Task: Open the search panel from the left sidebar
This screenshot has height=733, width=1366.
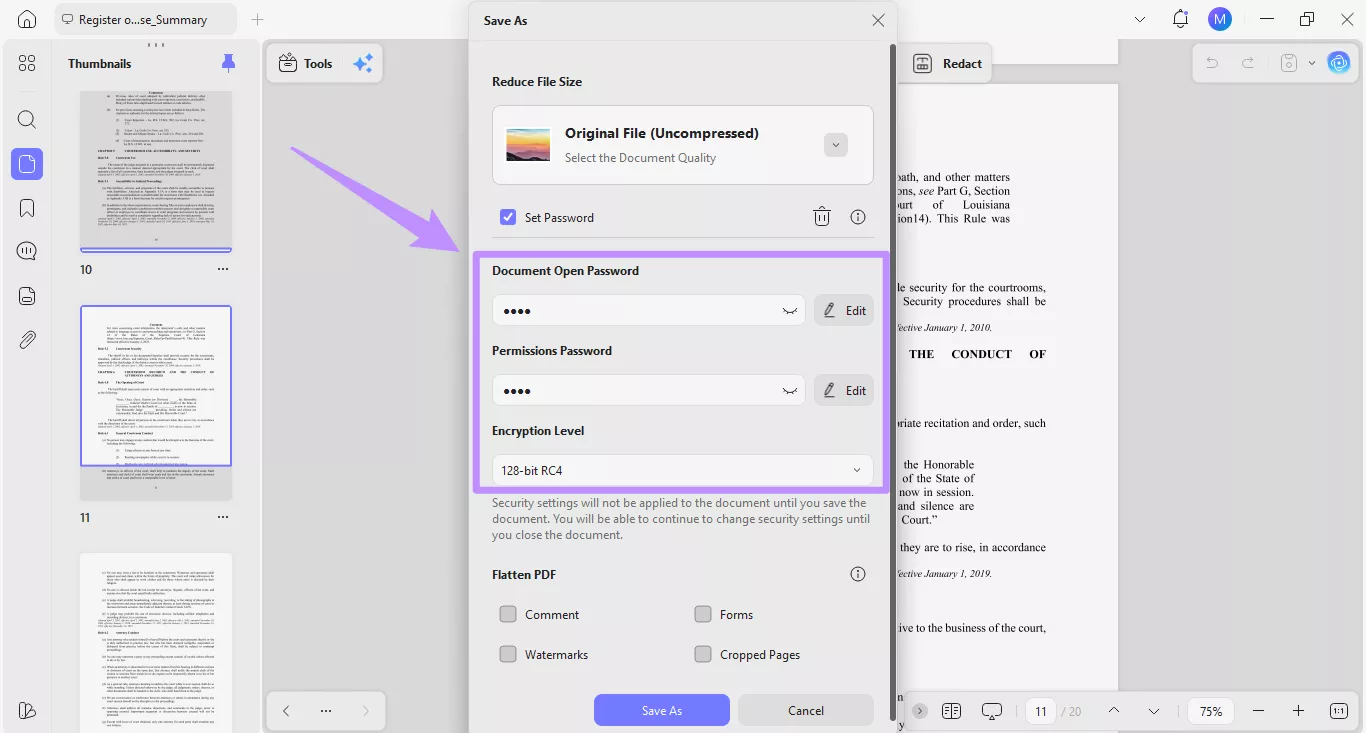Action: point(27,120)
